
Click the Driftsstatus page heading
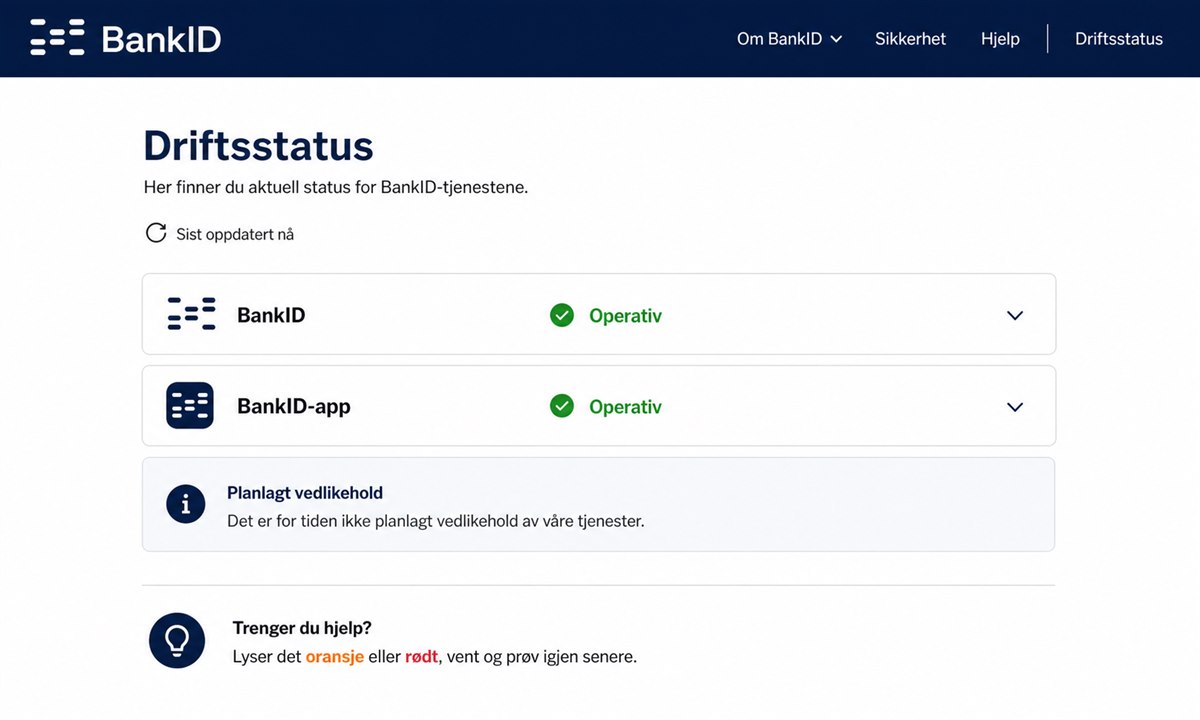[x=258, y=146]
